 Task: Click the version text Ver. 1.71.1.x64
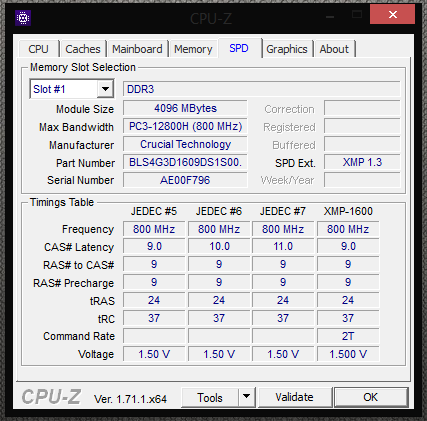(x=130, y=399)
